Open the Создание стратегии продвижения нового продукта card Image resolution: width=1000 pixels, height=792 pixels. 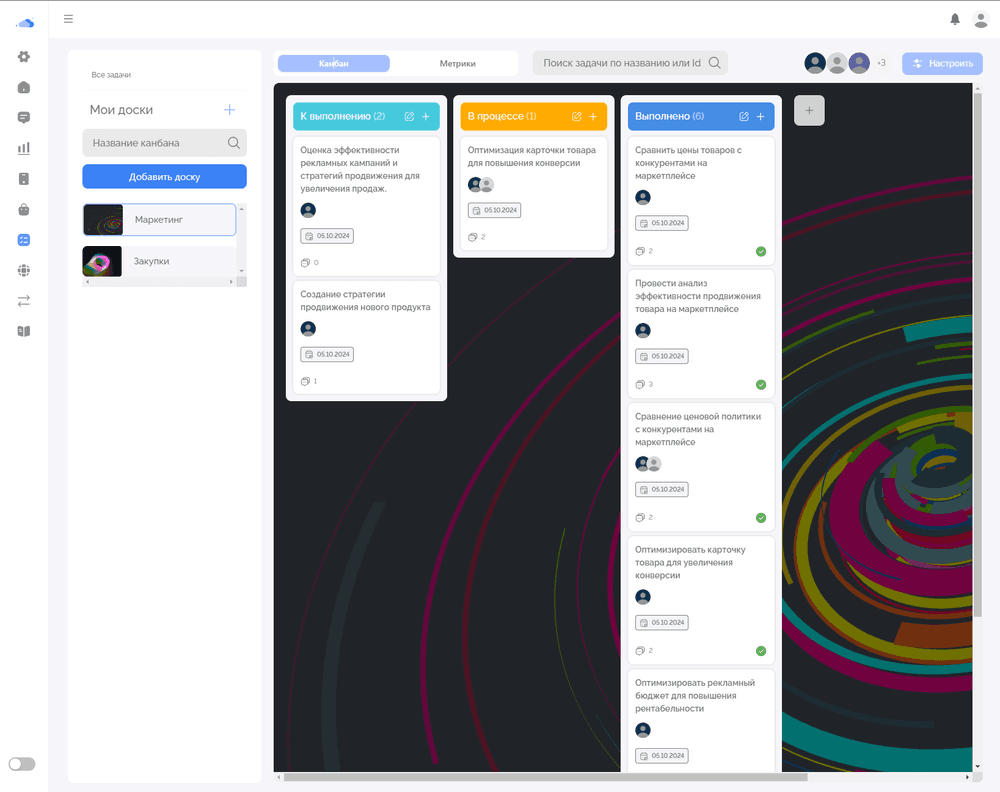point(366,337)
